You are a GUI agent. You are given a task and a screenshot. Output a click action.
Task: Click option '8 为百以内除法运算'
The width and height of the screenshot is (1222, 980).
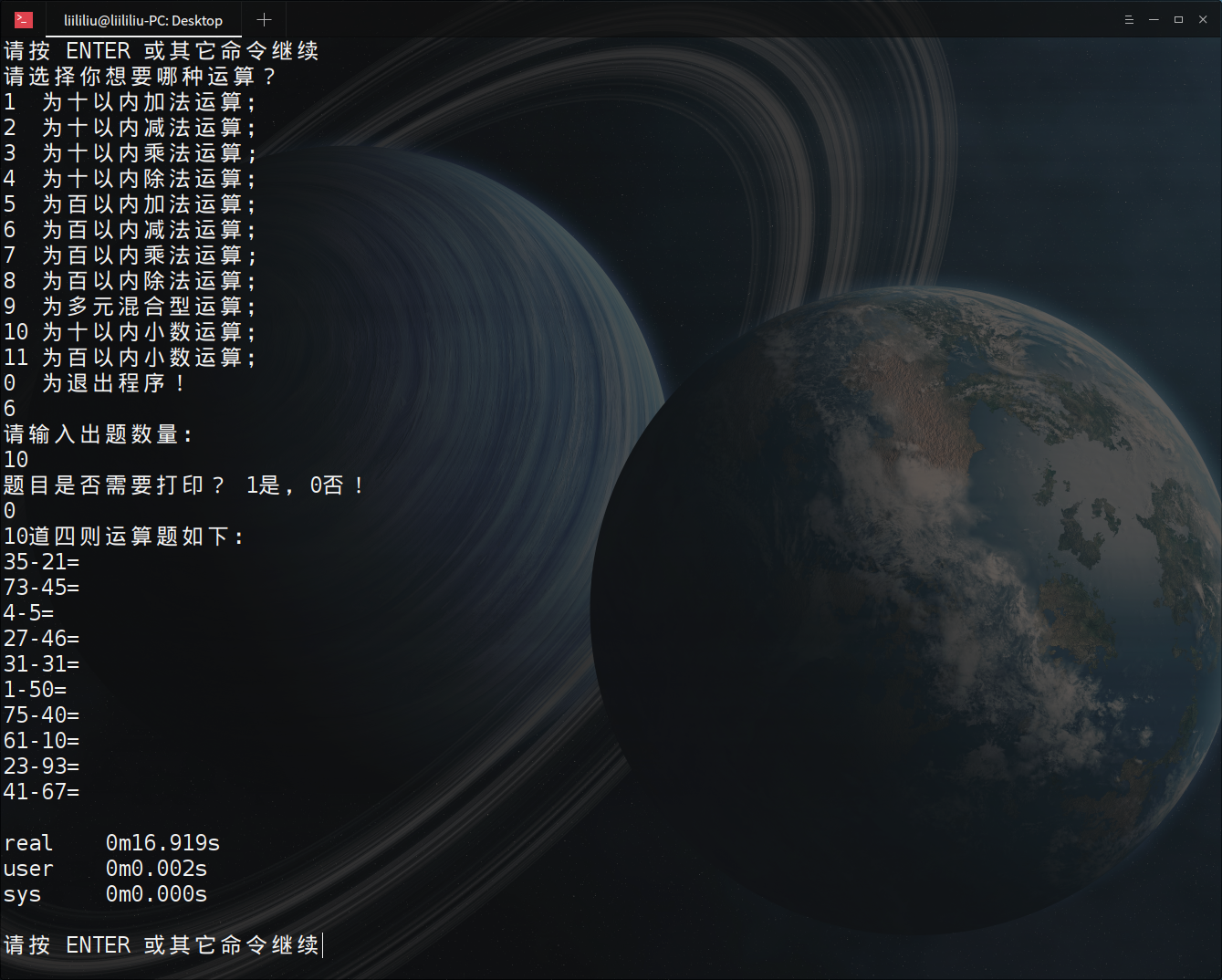coord(131,281)
